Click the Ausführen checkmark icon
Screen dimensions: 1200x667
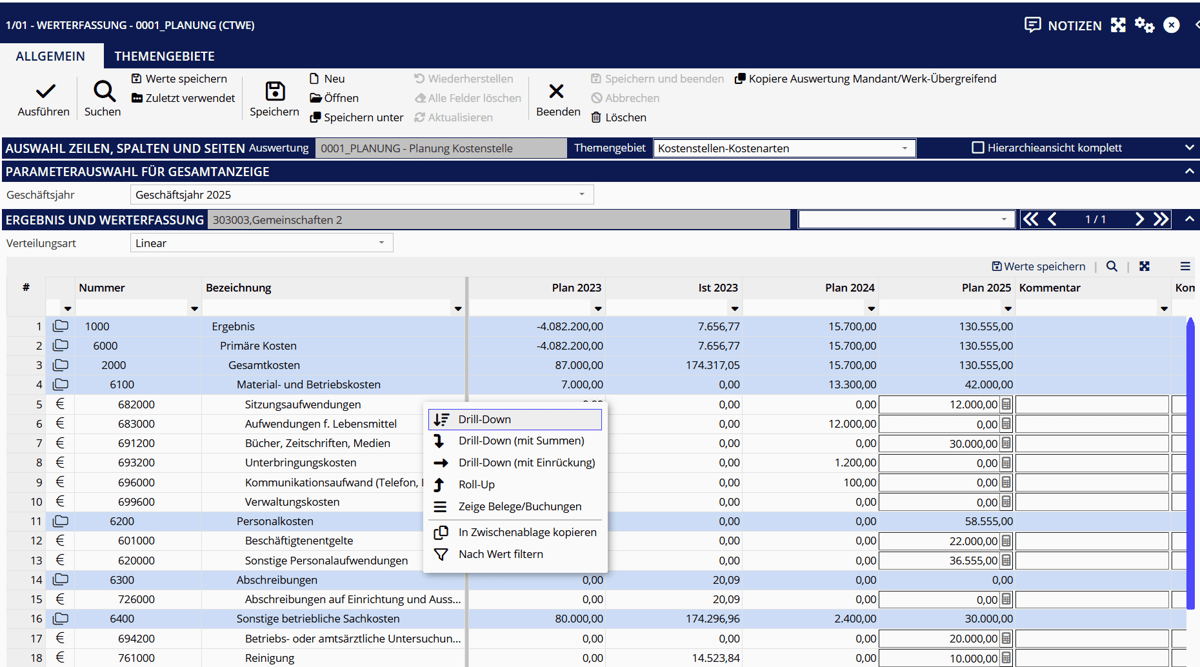point(44,92)
